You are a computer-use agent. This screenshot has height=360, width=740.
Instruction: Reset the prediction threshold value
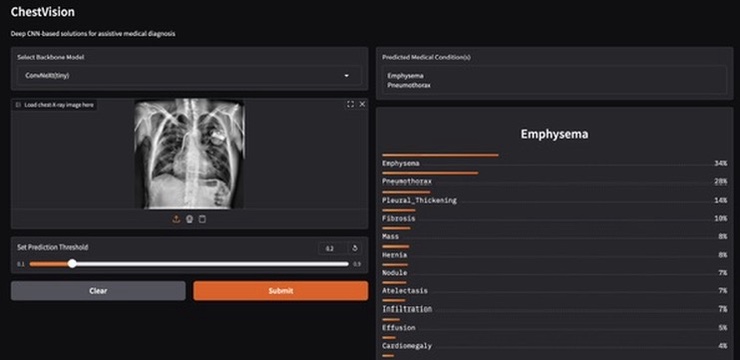click(355, 248)
